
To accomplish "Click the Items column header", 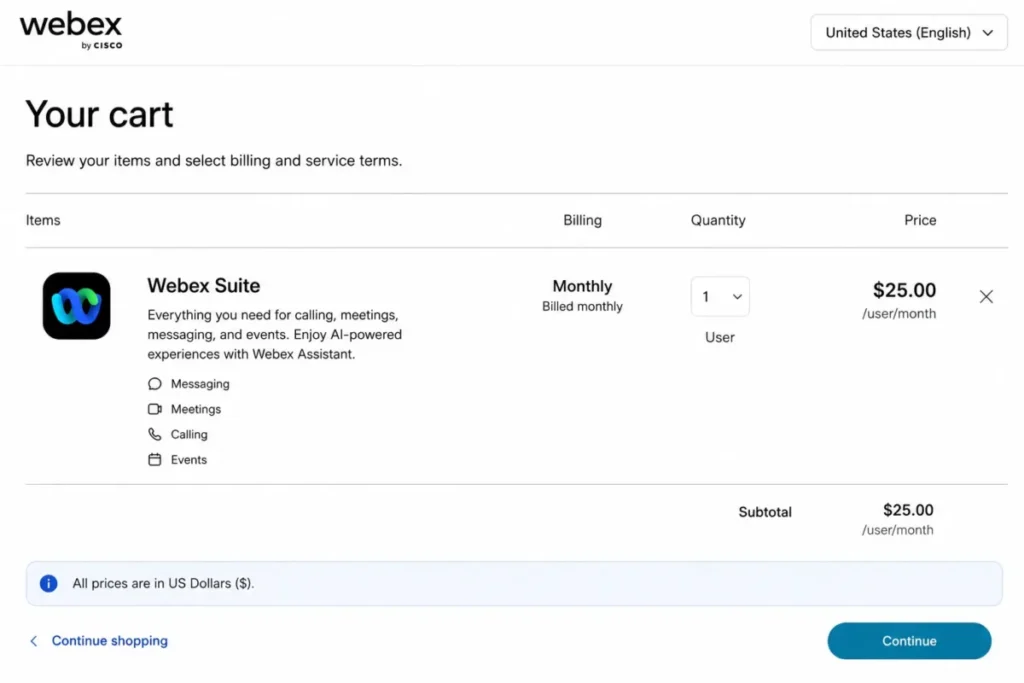I will (x=43, y=220).
